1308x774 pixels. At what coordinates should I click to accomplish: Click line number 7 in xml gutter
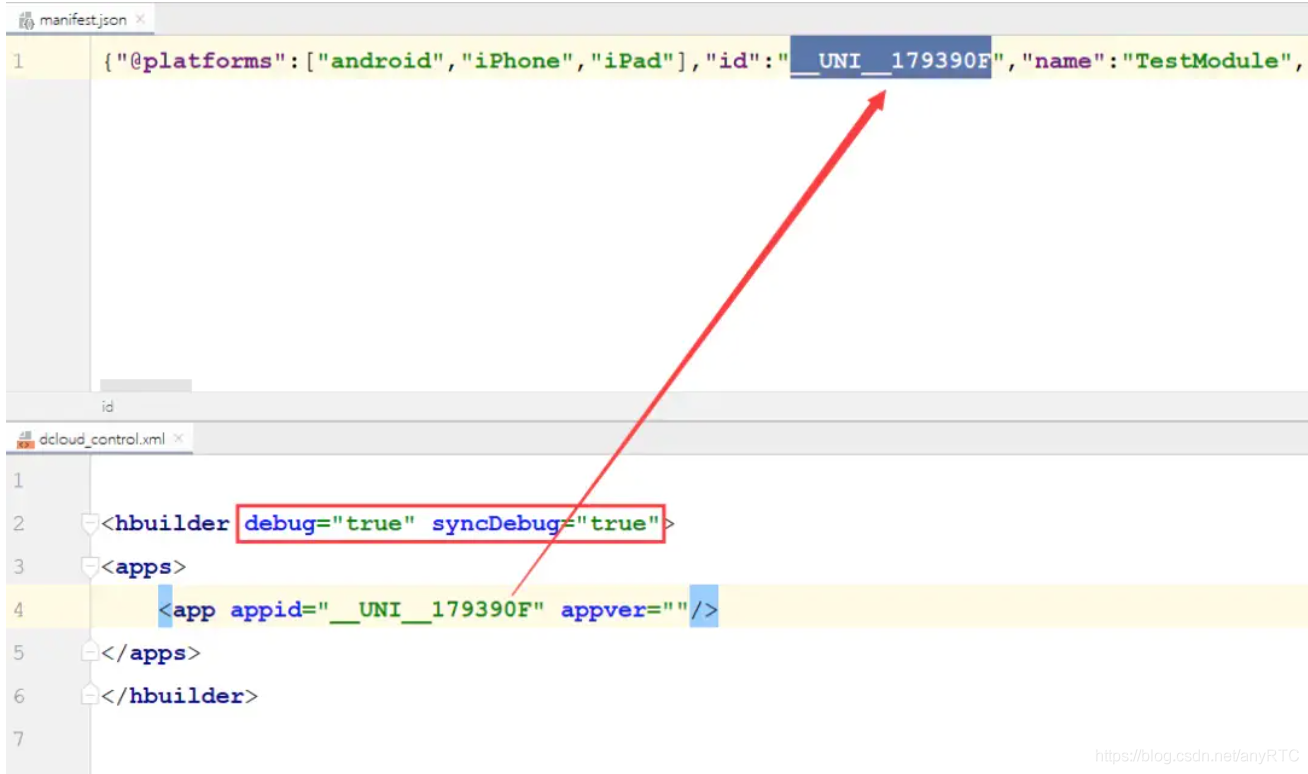(19, 739)
